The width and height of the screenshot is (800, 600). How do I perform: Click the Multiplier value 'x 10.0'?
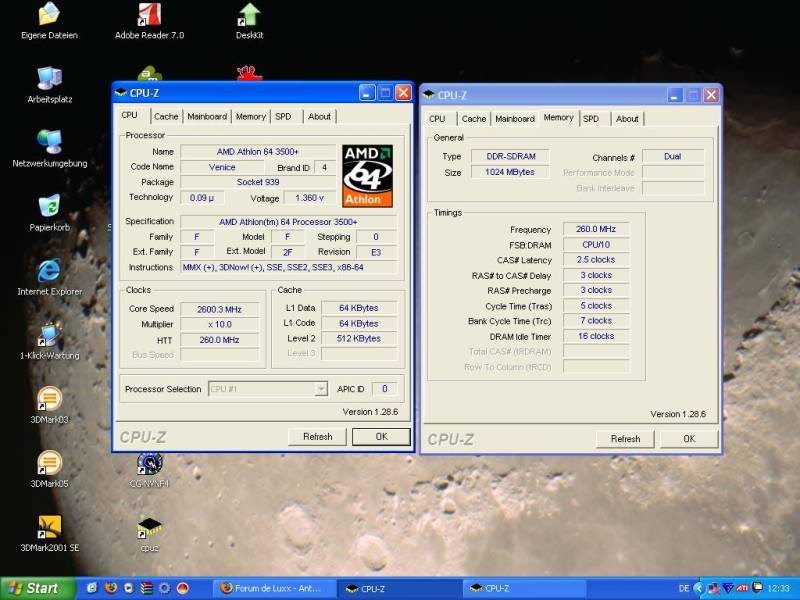(219, 324)
